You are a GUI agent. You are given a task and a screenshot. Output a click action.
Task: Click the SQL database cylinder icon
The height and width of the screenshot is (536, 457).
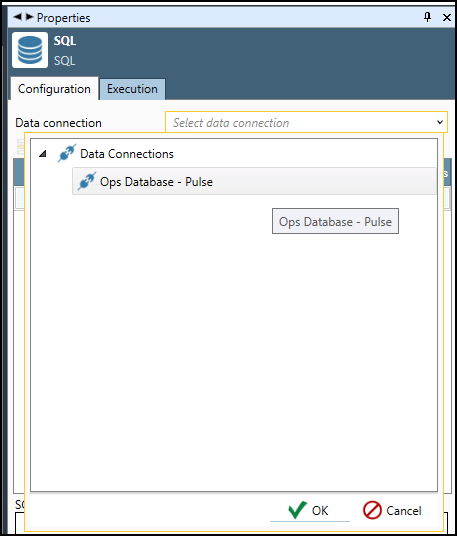coord(30,50)
